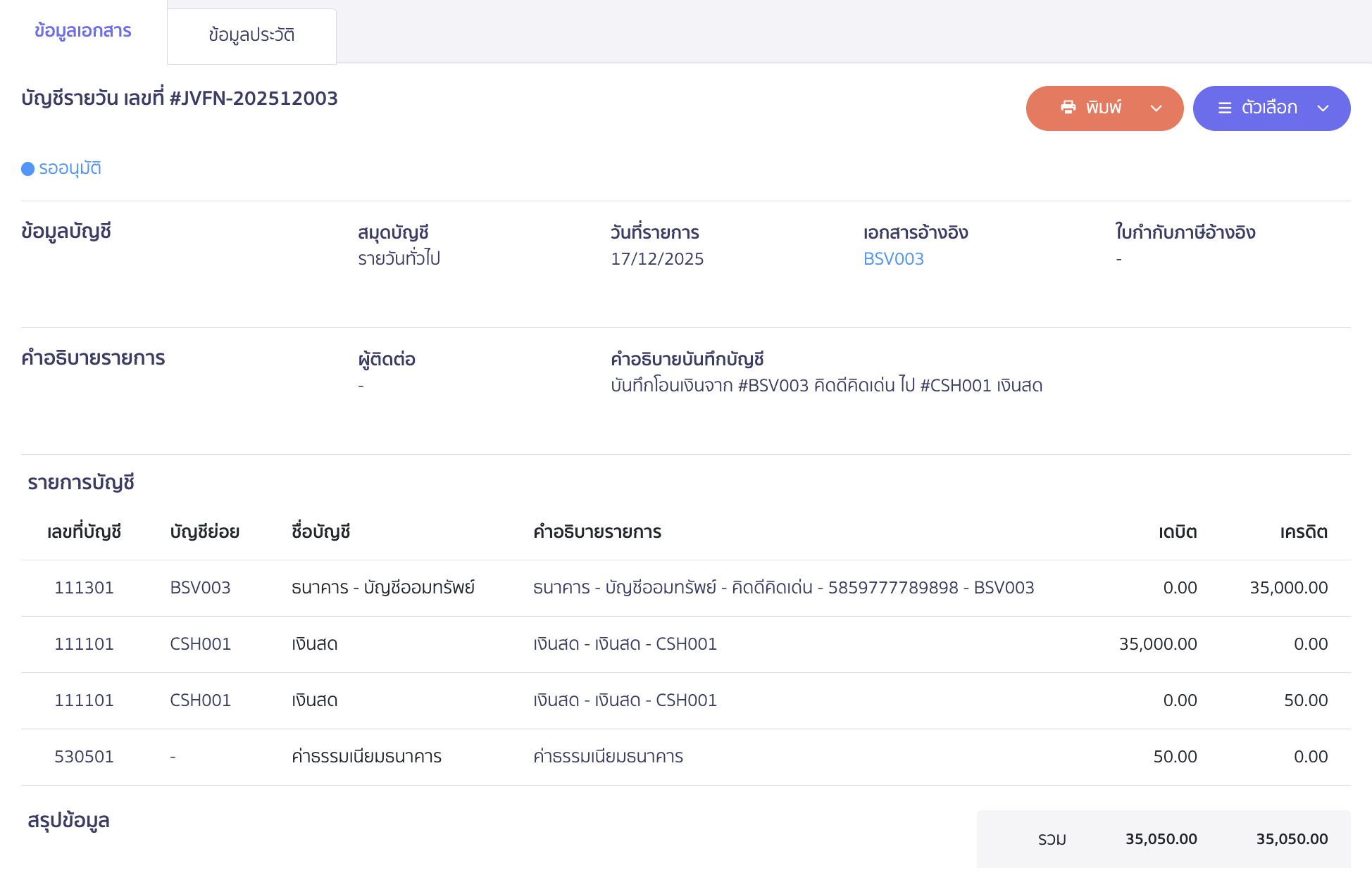1372x887 pixels.
Task: Select the ข้อมูลเอกสาร document info tab
Action: (x=83, y=32)
